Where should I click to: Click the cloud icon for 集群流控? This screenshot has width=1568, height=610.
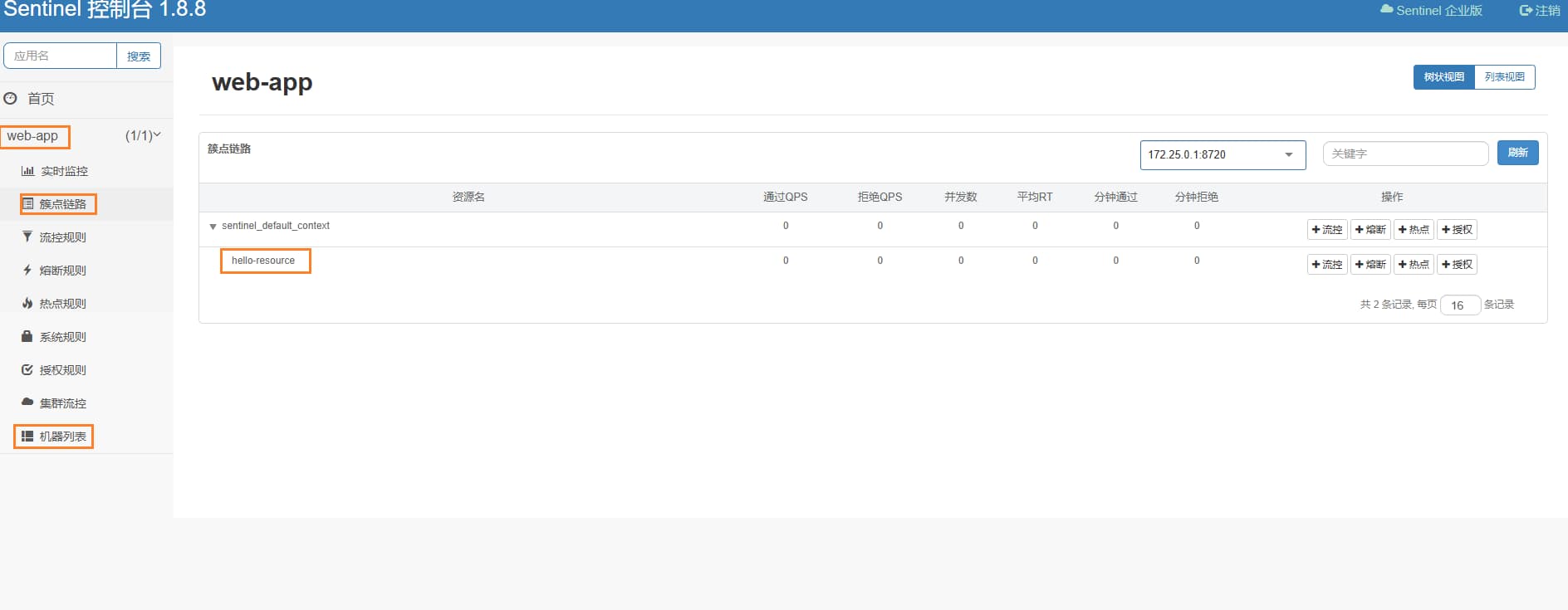pos(27,402)
